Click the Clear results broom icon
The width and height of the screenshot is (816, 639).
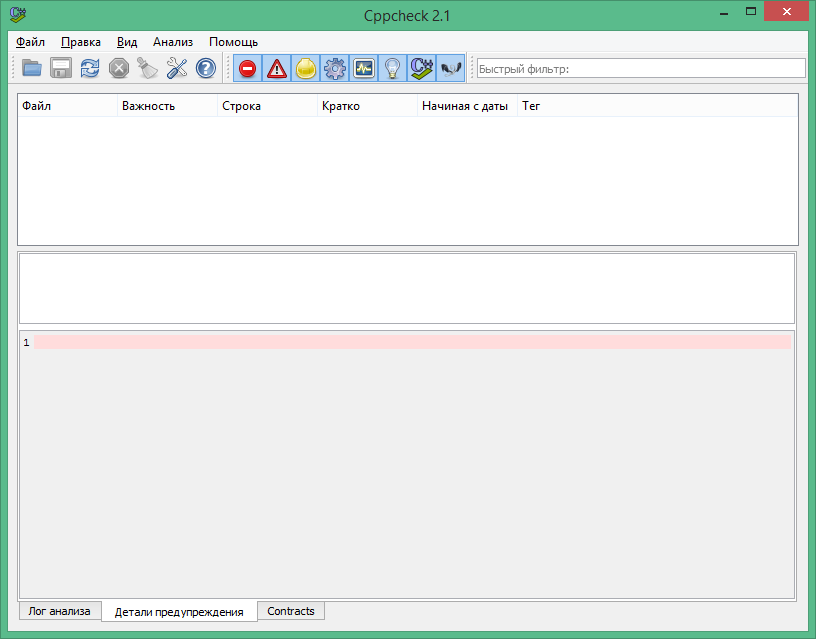pos(147,68)
